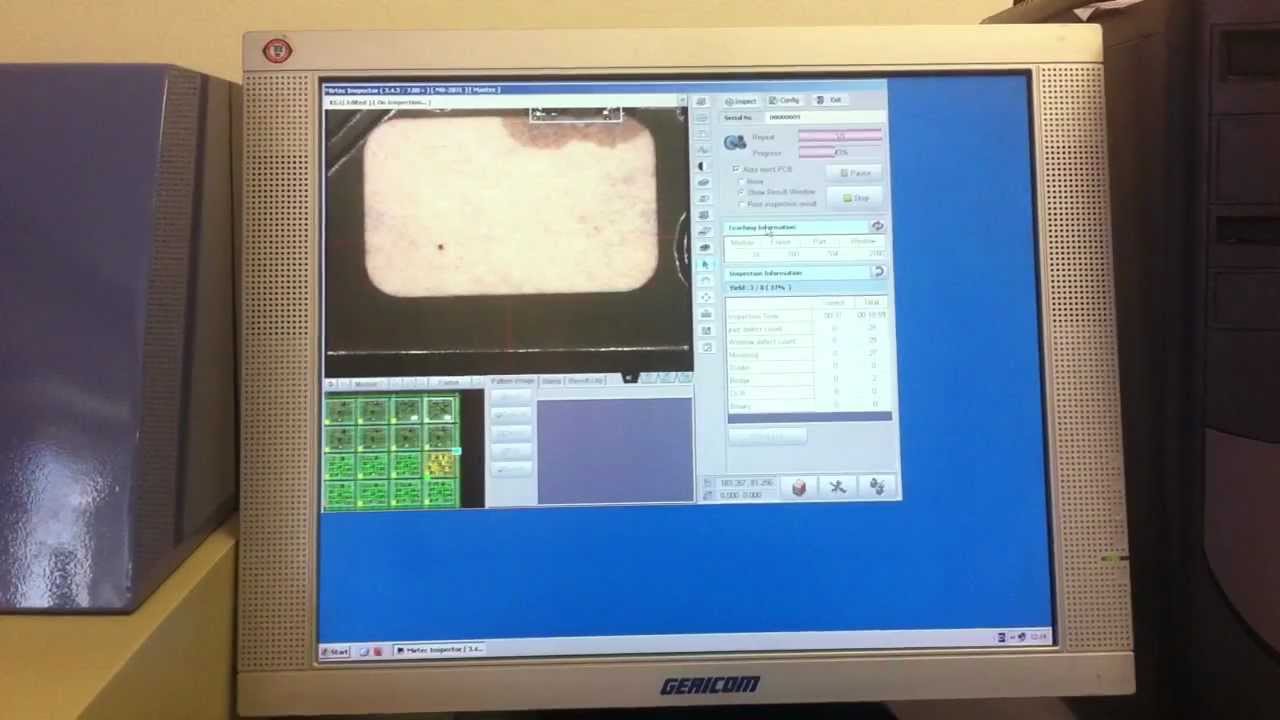Click the Inspection Information reset icon
The height and width of the screenshot is (720, 1280).
(878, 272)
